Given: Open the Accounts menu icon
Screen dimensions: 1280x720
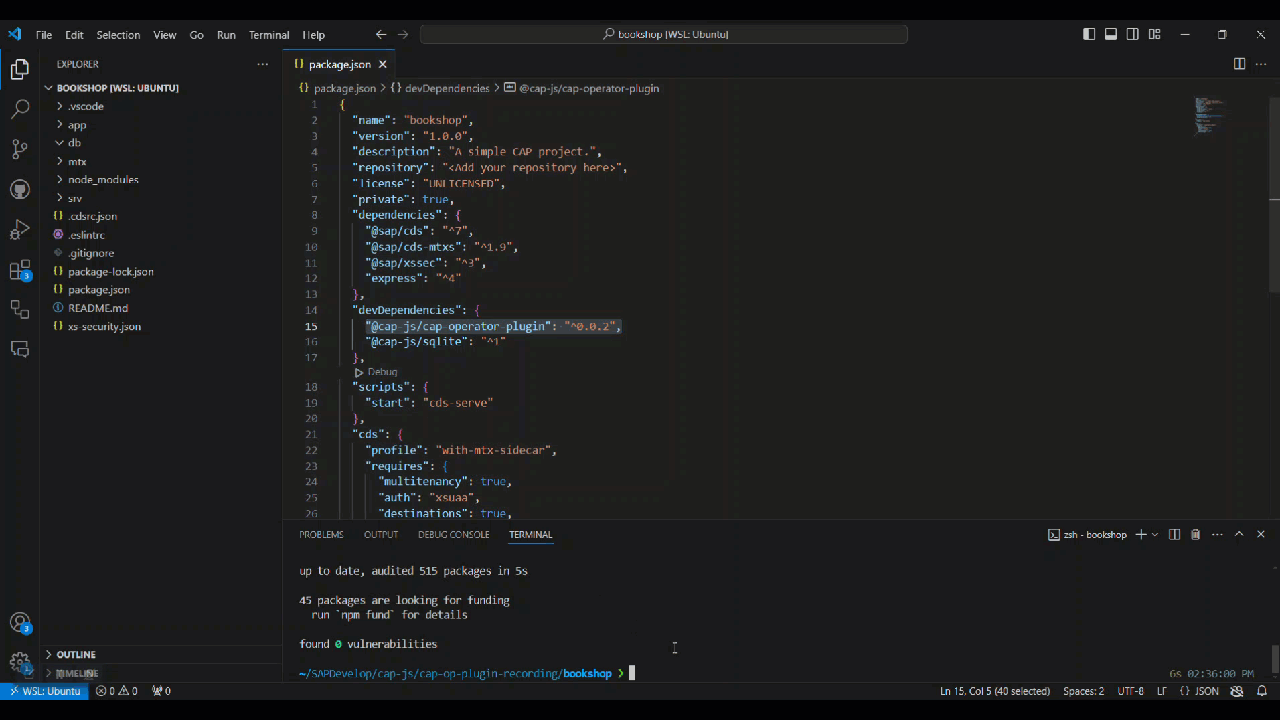Looking at the screenshot, I should click(x=19, y=623).
